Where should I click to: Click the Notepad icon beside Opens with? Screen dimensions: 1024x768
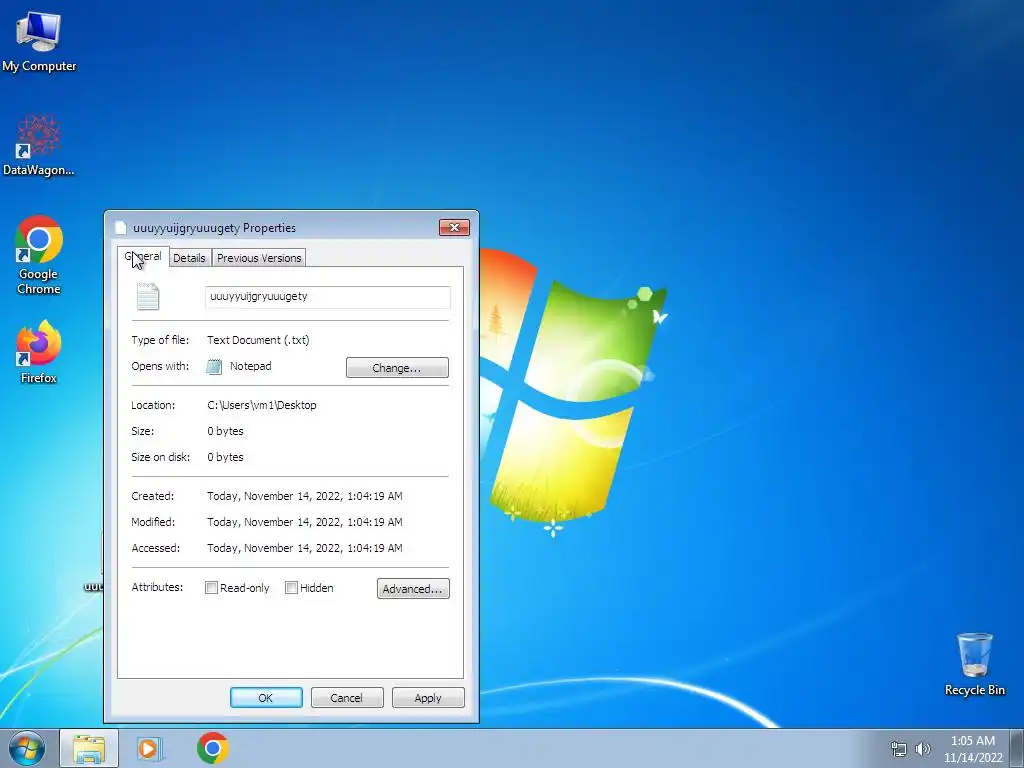[x=214, y=366]
